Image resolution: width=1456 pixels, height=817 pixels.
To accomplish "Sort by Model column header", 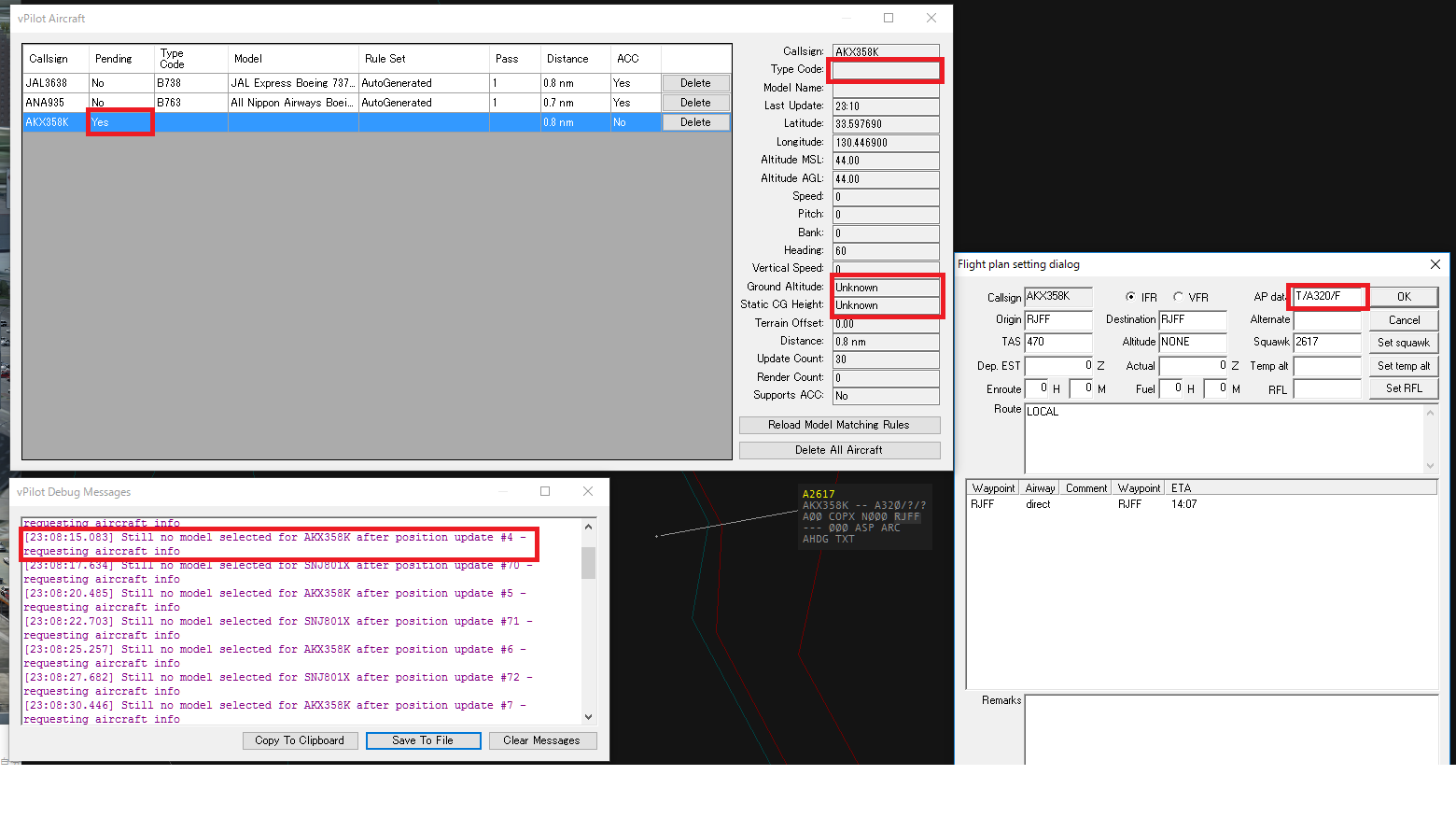I will (293, 59).
